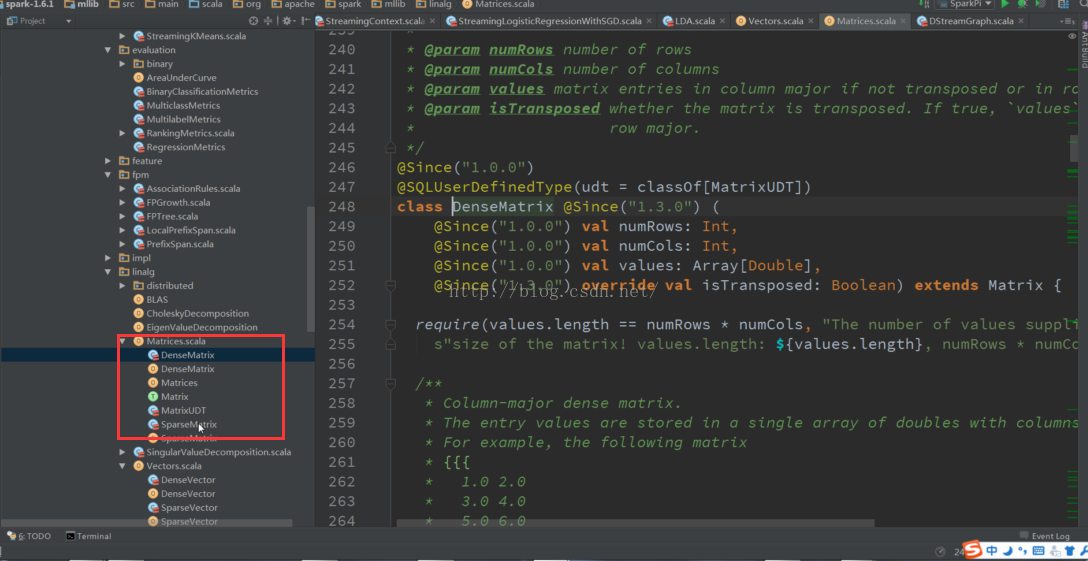Screen dimensions: 1088x561
Task: Click the Project panel vertical scrollbar
Action: pyautogui.click(x=310, y=267)
